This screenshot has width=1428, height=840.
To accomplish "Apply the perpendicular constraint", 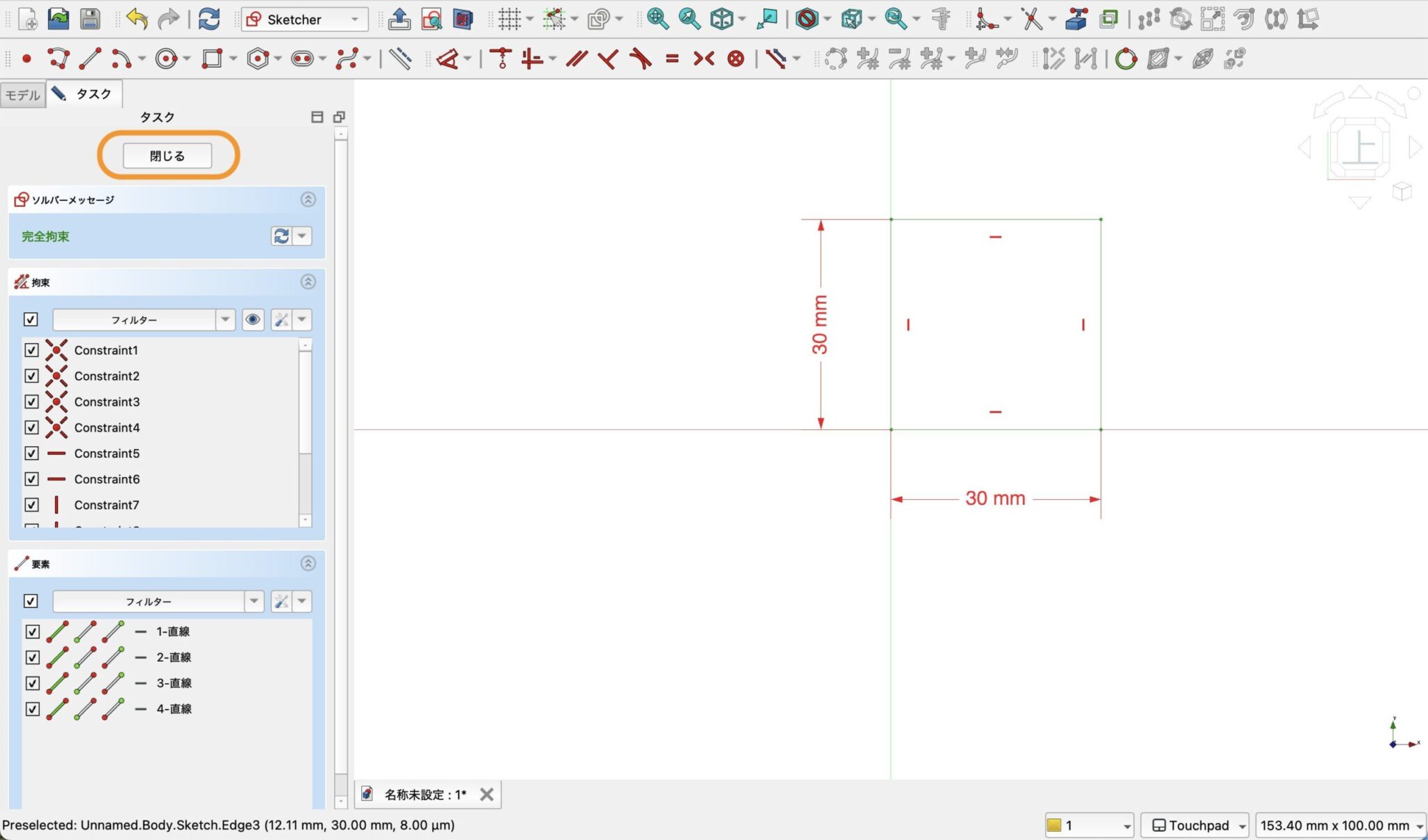I will pos(608,59).
